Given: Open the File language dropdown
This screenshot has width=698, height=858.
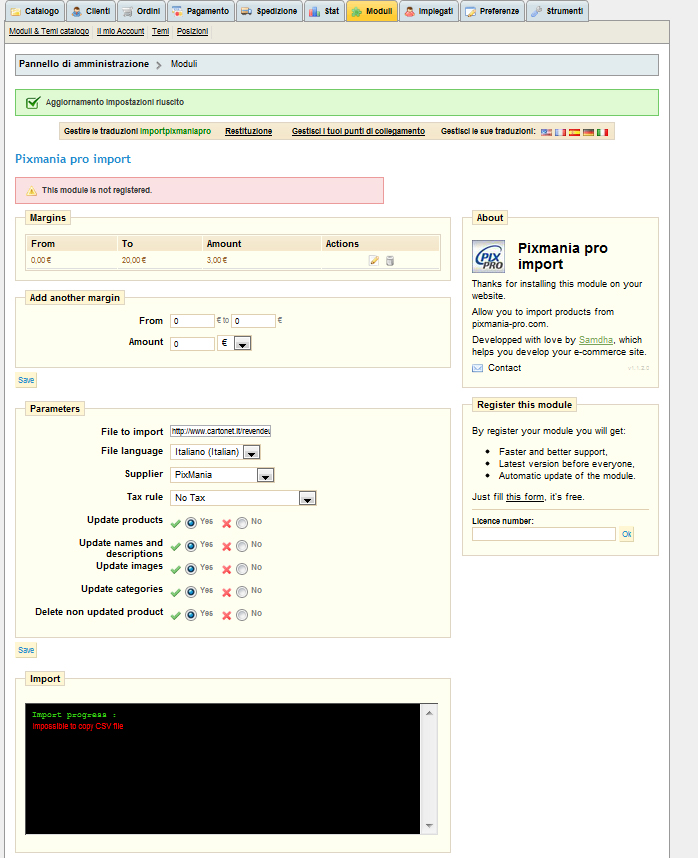Looking at the screenshot, I should click(215, 452).
